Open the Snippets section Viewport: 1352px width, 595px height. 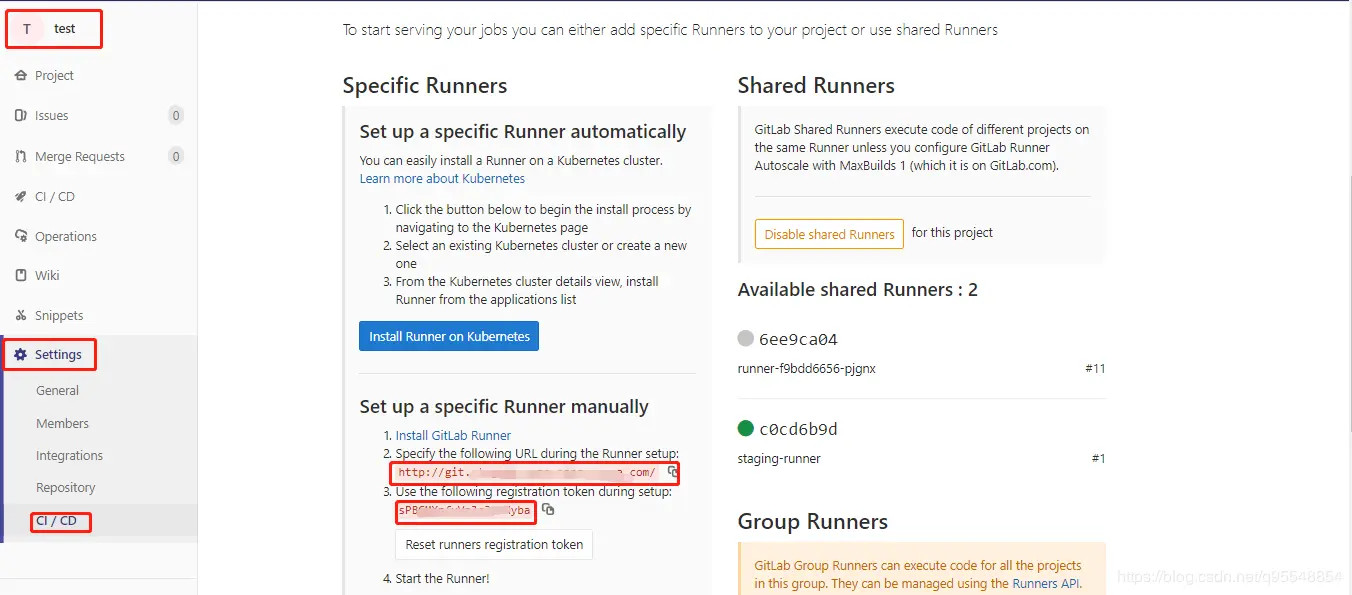(x=59, y=316)
